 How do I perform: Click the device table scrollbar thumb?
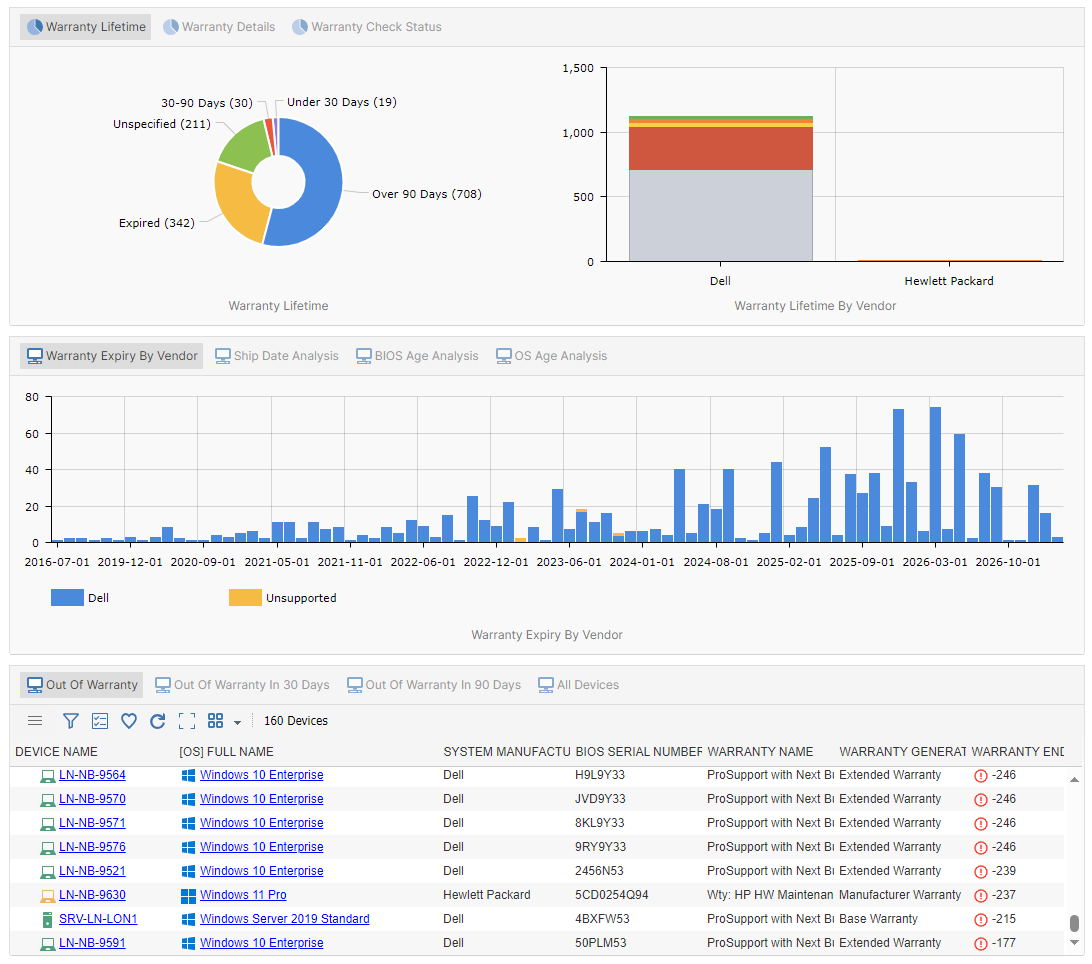click(1074, 923)
